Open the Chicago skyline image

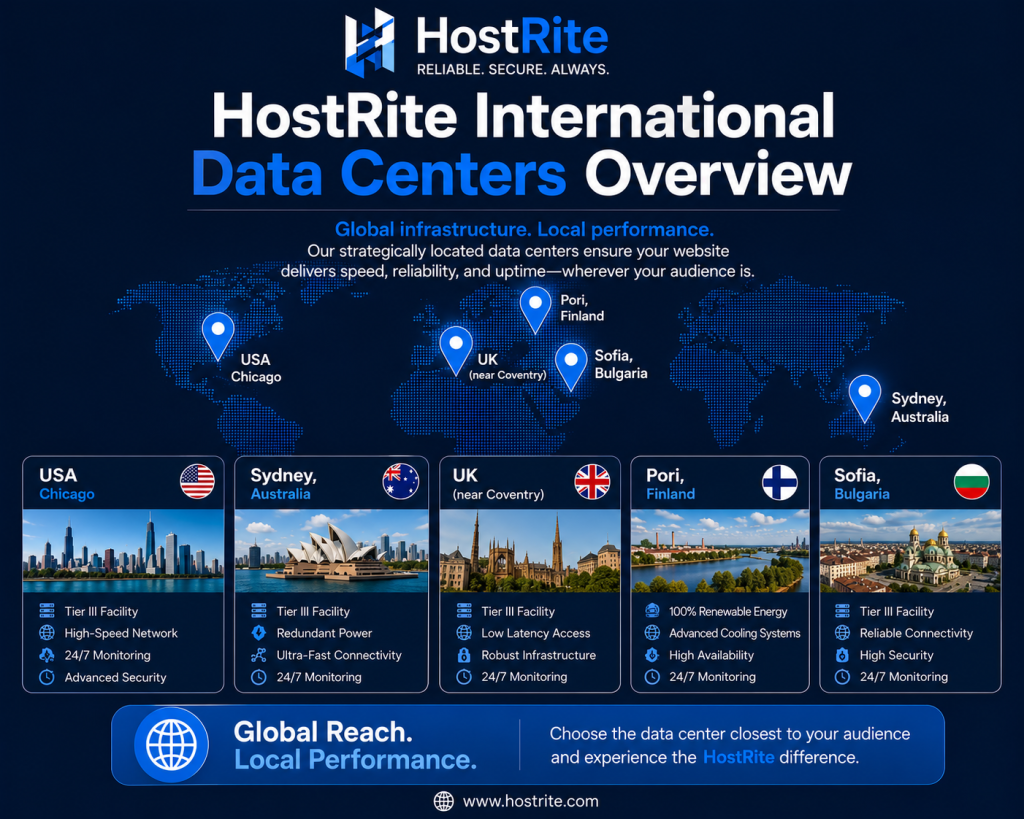point(123,551)
